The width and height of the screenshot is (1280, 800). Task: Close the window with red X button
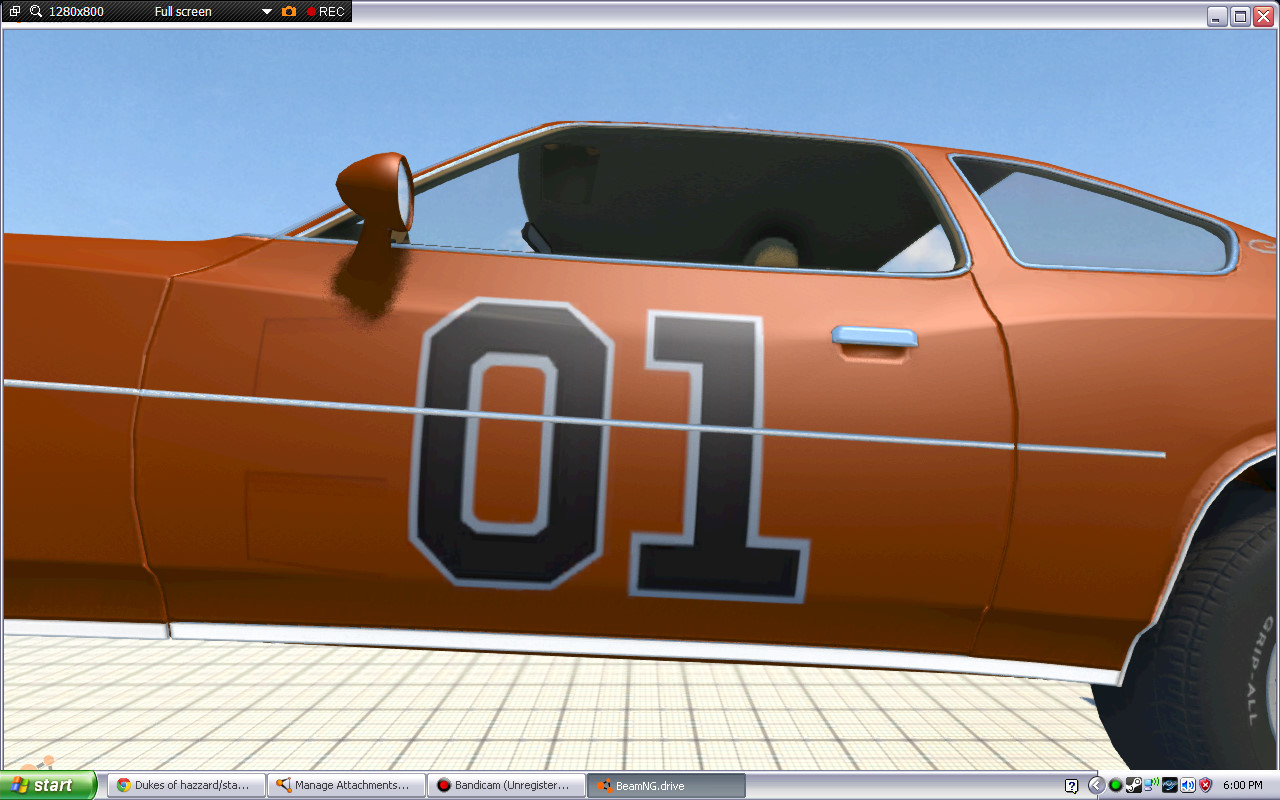click(x=1264, y=15)
